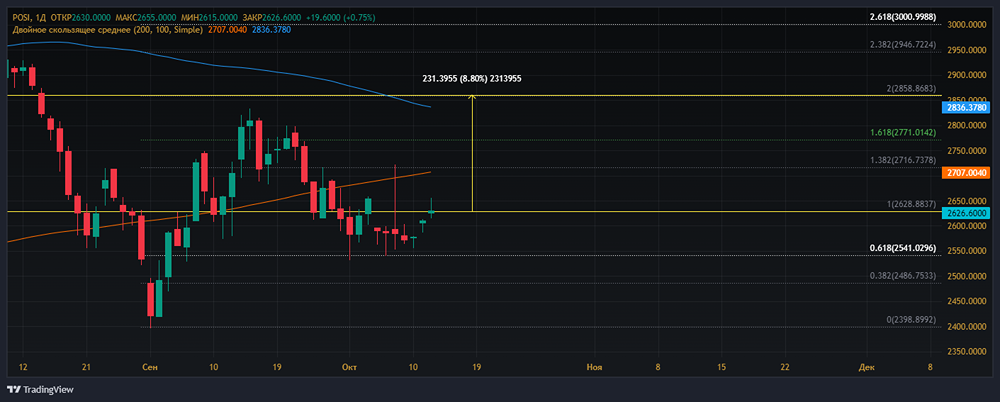Image resolution: width=1000 pixels, height=402 pixels.
Task: Click the 0(2398.8992) Fibonacci label
Action: (x=911, y=318)
